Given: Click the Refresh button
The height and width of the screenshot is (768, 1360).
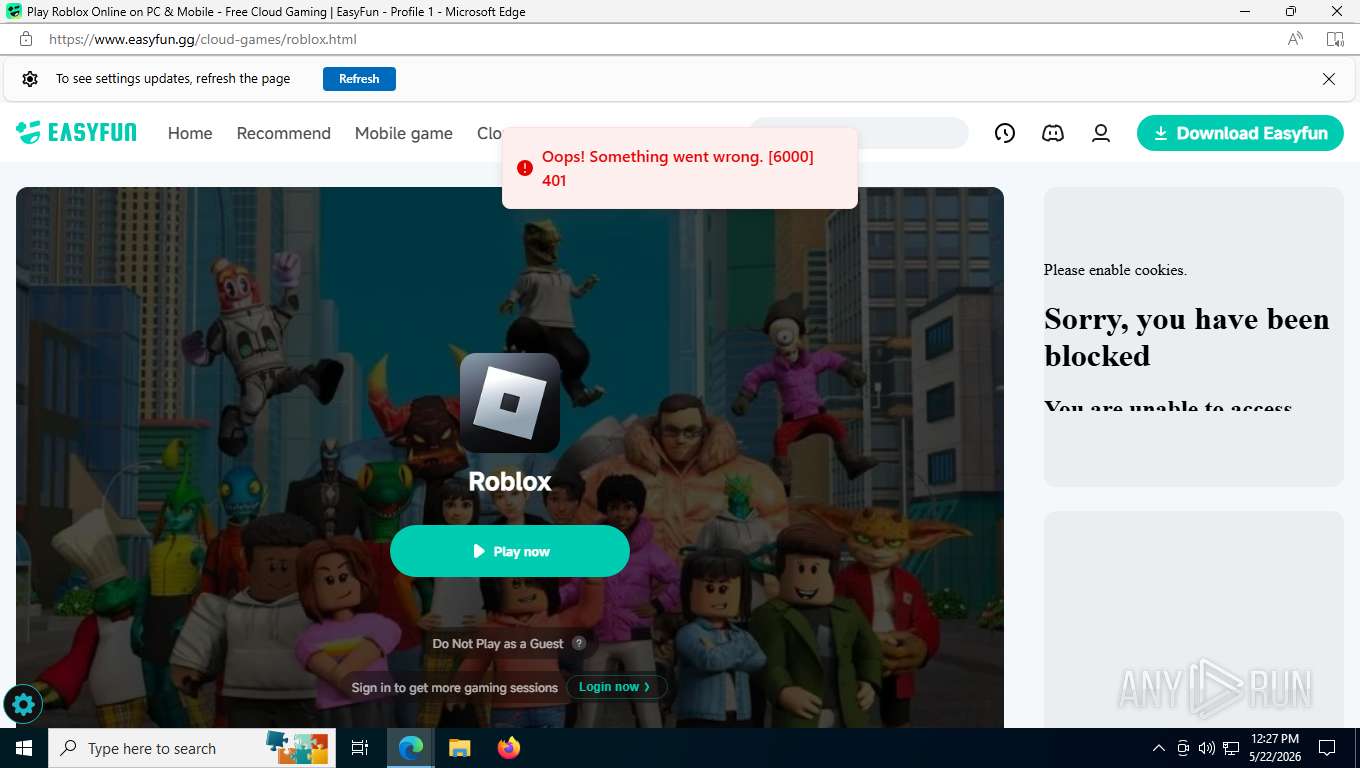Looking at the screenshot, I should (359, 79).
